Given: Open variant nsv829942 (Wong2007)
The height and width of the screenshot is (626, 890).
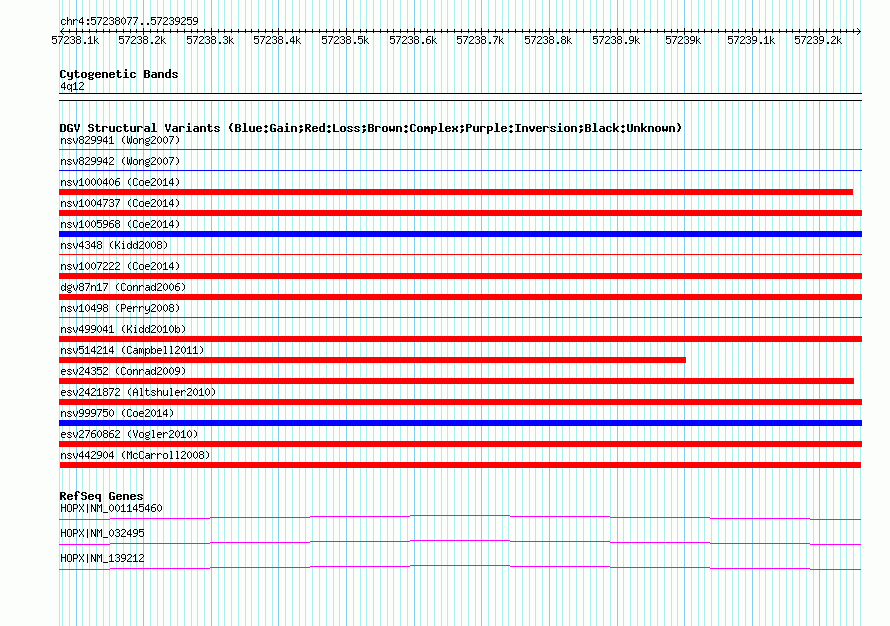Looking at the screenshot, I should tap(120, 161).
